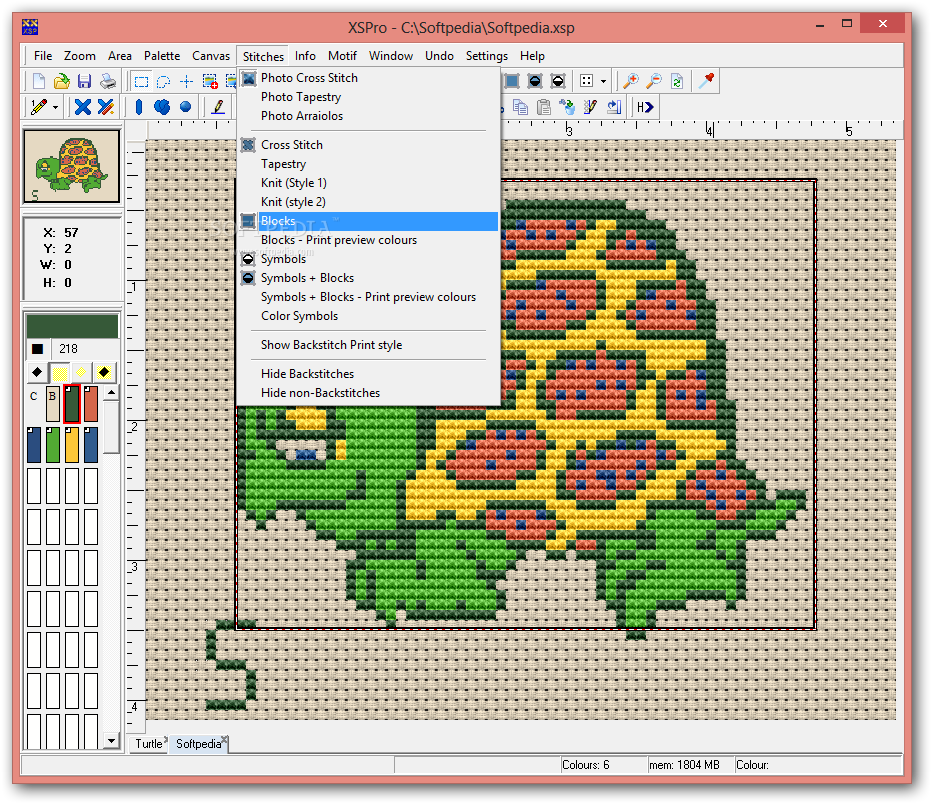This screenshot has width=932, height=804.
Task: Select beige B background swatch
Action: [x=53, y=404]
